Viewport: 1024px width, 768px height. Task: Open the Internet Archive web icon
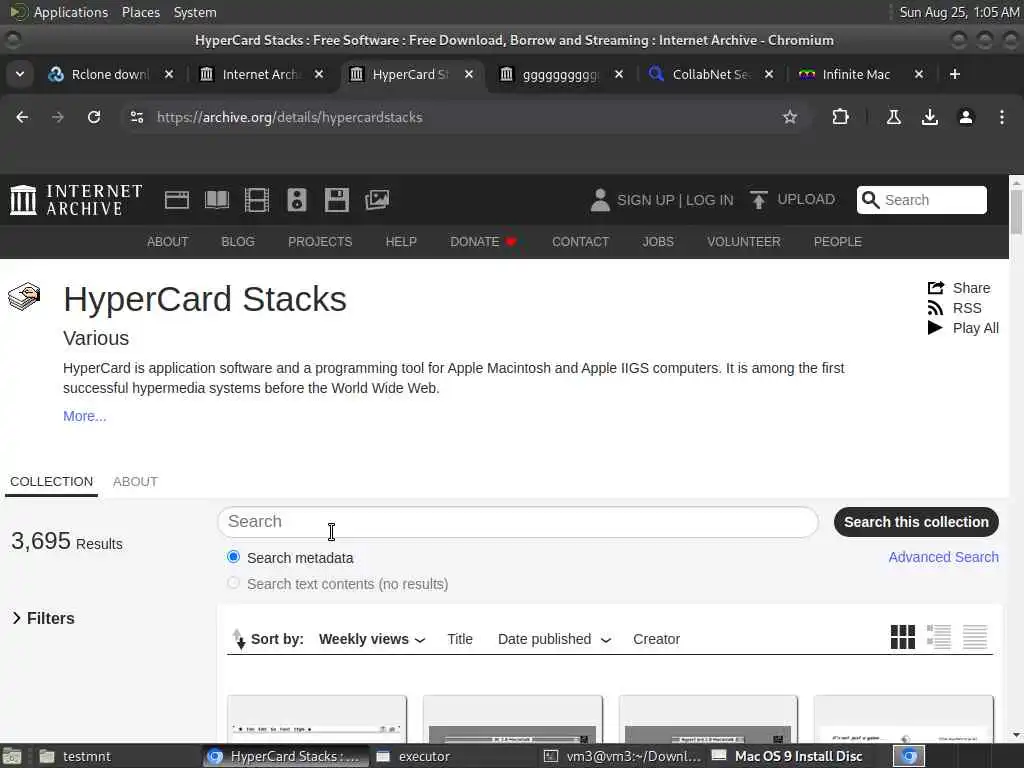tap(176, 200)
